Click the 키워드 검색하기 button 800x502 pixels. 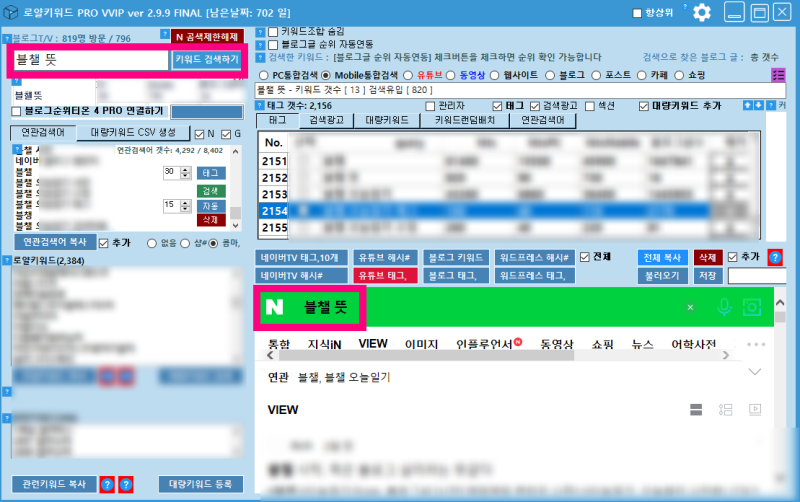[207, 60]
